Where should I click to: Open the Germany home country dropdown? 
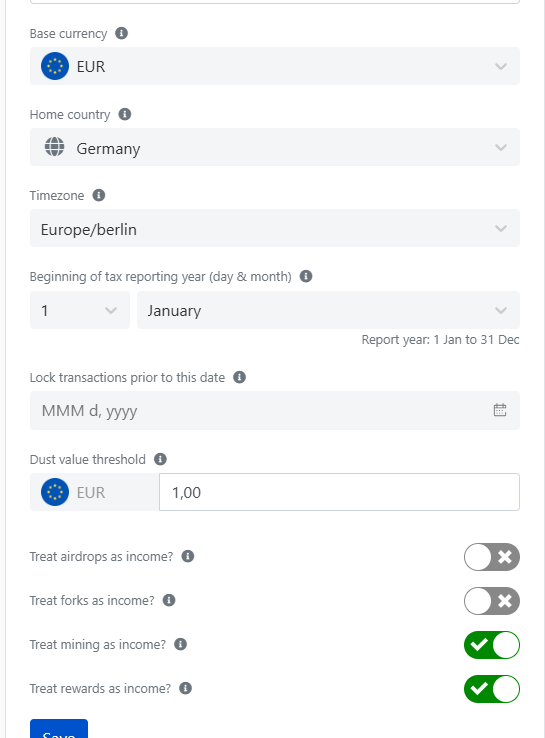pos(275,147)
